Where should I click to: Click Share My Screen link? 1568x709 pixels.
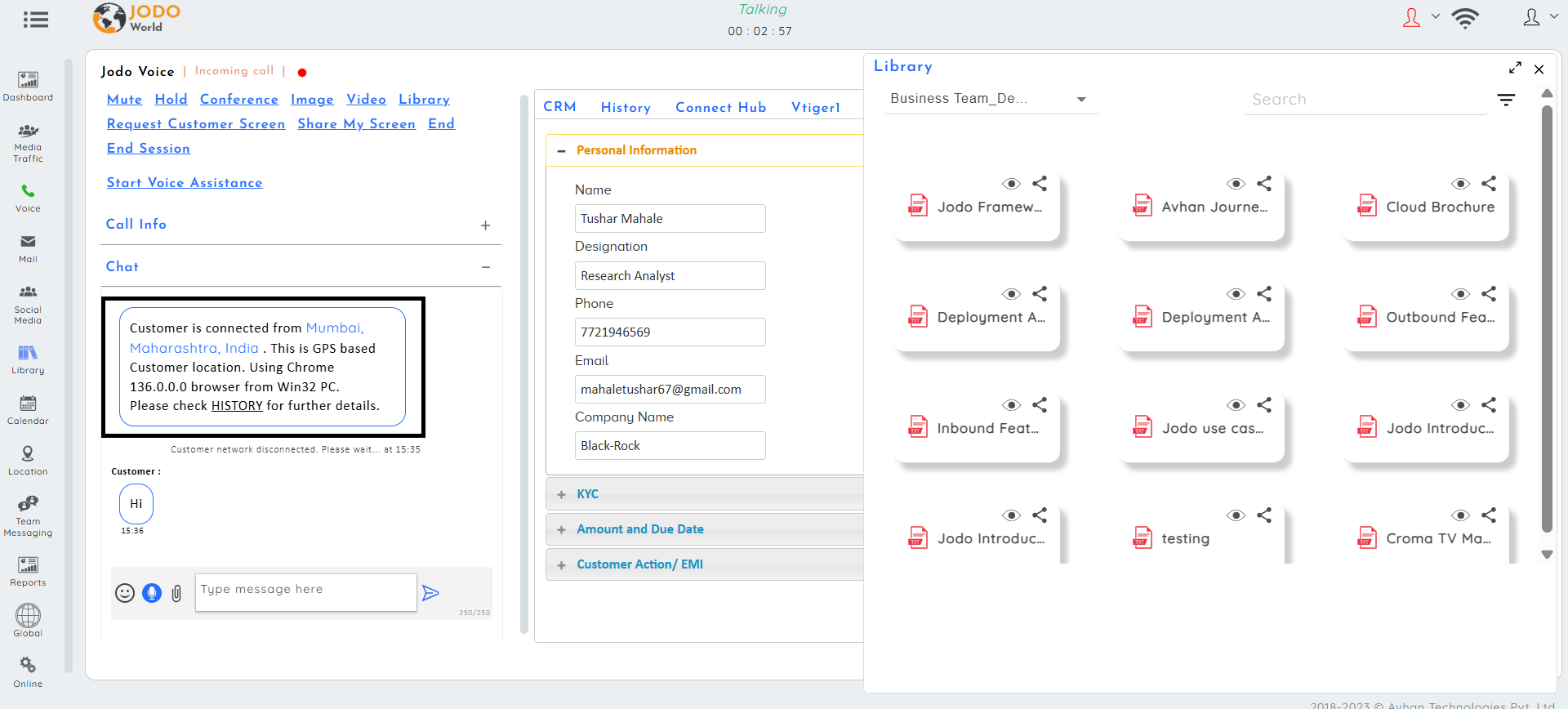[x=356, y=124]
